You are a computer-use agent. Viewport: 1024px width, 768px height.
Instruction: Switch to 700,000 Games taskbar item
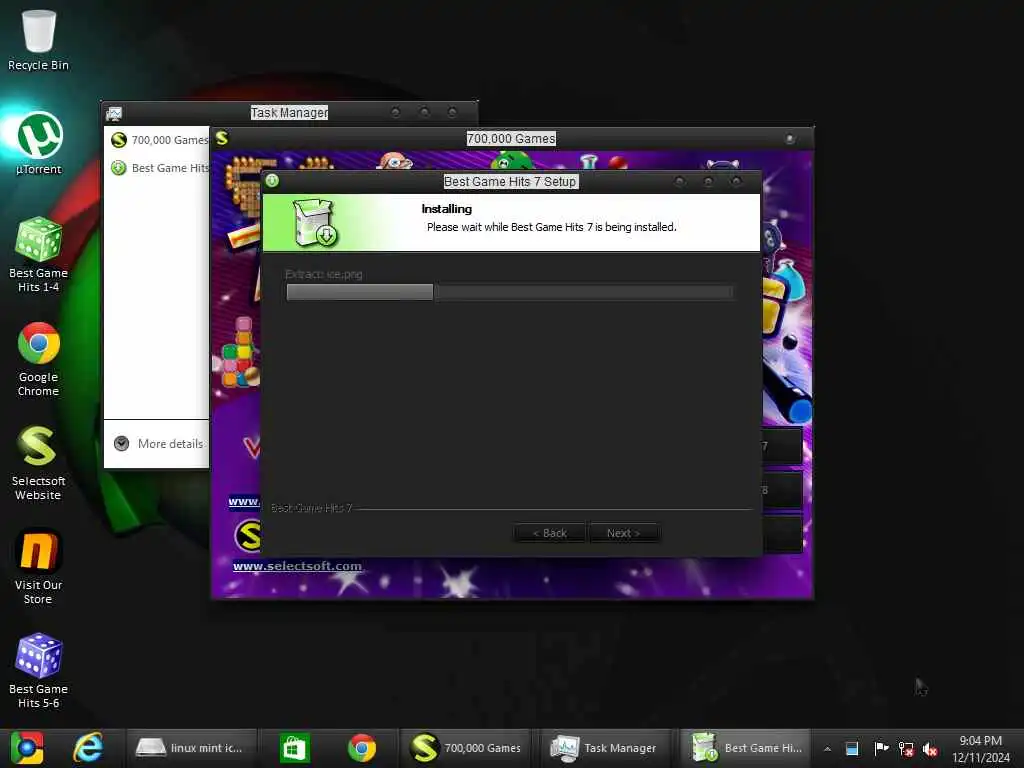pos(466,748)
